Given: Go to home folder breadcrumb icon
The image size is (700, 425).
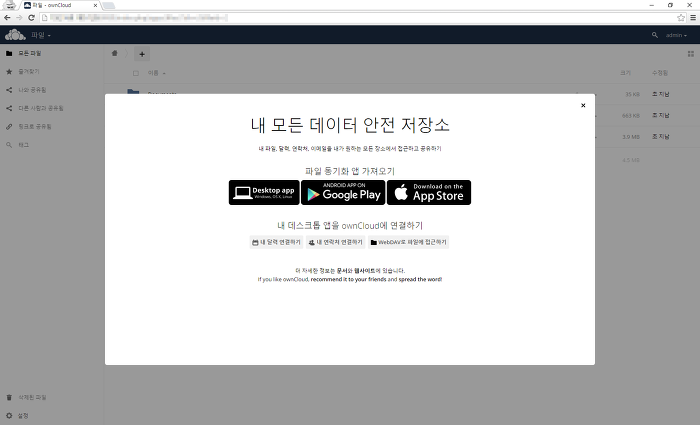Looking at the screenshot, I should click(x=115, y=54).
